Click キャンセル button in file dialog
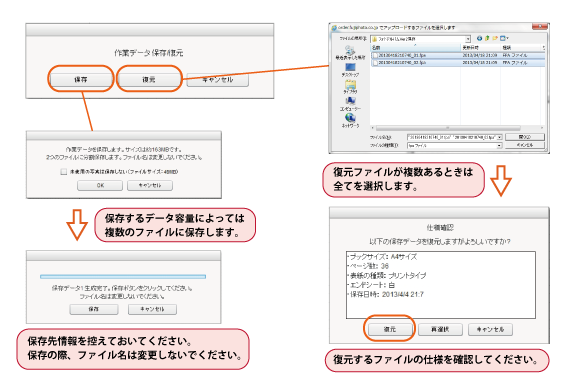The height and width of the screenshot is (380, 570). pos(525,145)
